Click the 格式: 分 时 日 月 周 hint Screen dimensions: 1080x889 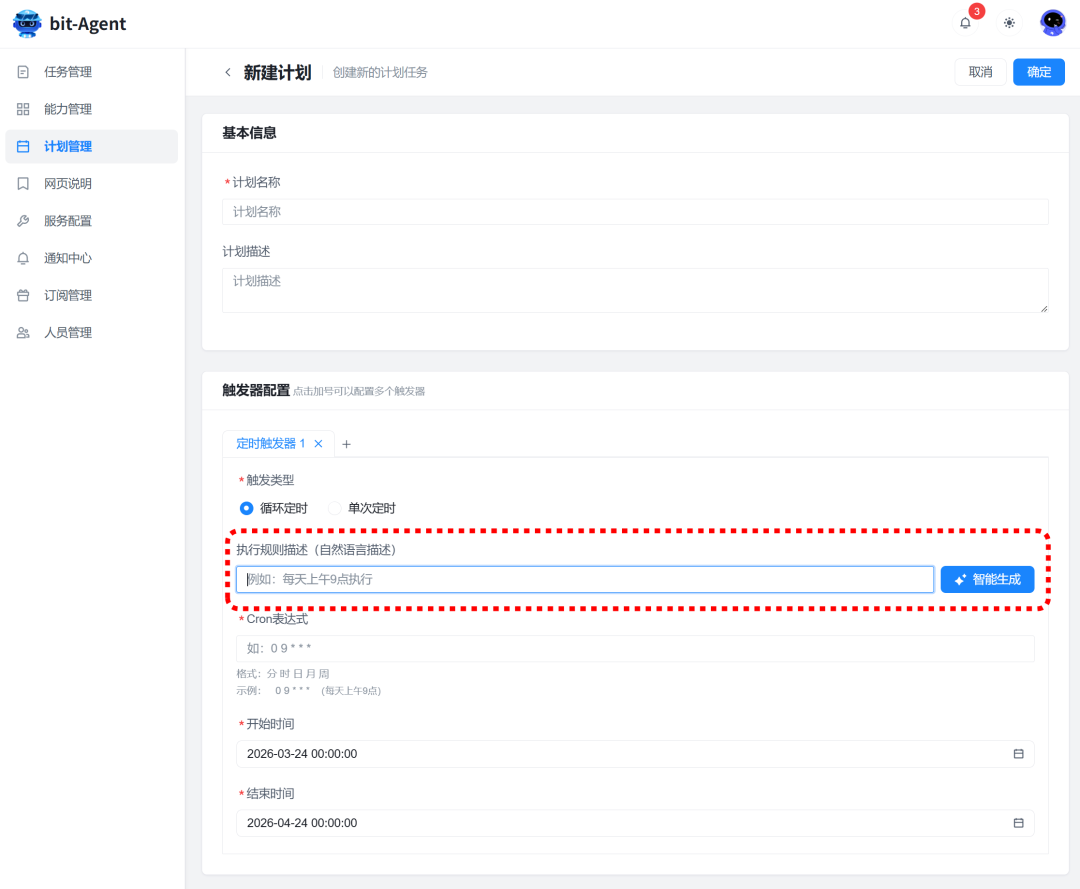(283, 673)
